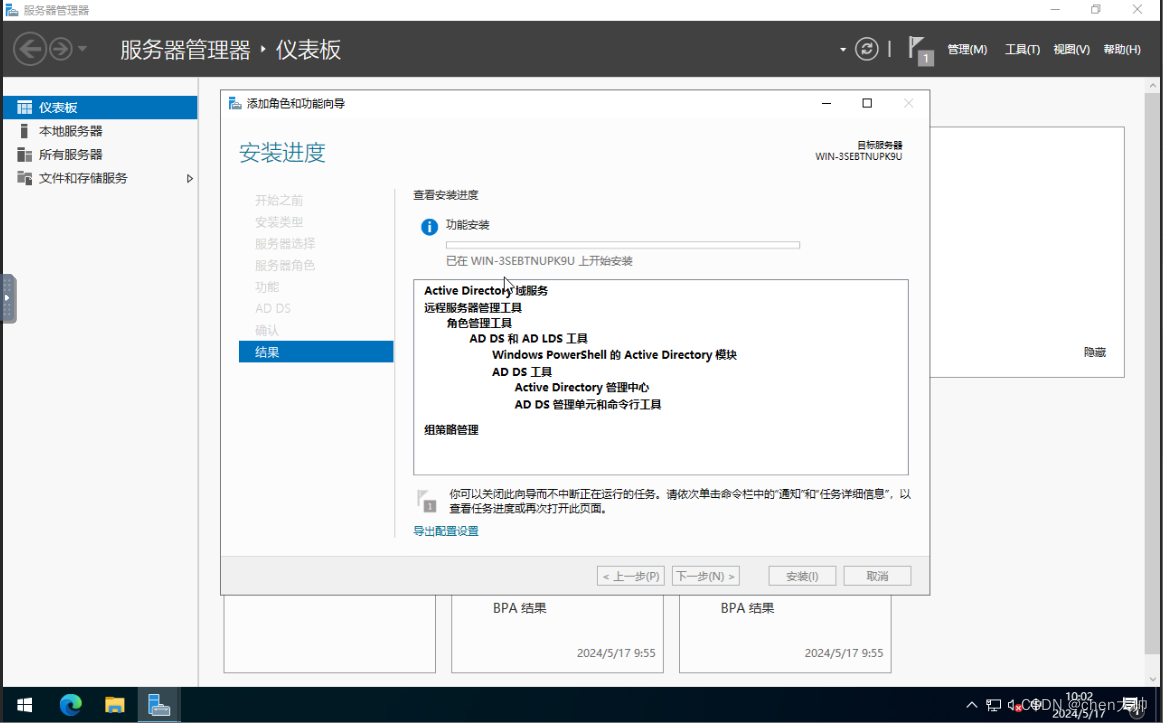Click 'Active Directory 管理中心' row
The height and width of the screenshot is (723, 1163).
pos(582,388)
